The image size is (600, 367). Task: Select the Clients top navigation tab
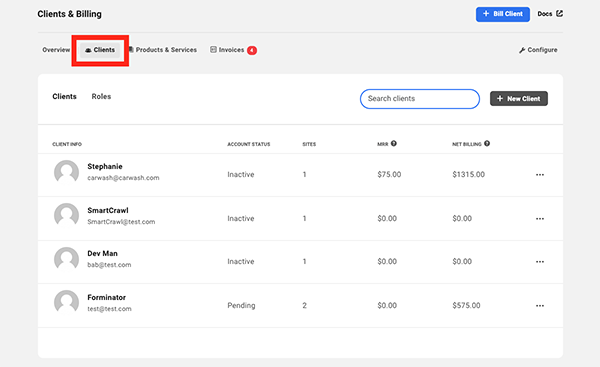pos(100,50)
